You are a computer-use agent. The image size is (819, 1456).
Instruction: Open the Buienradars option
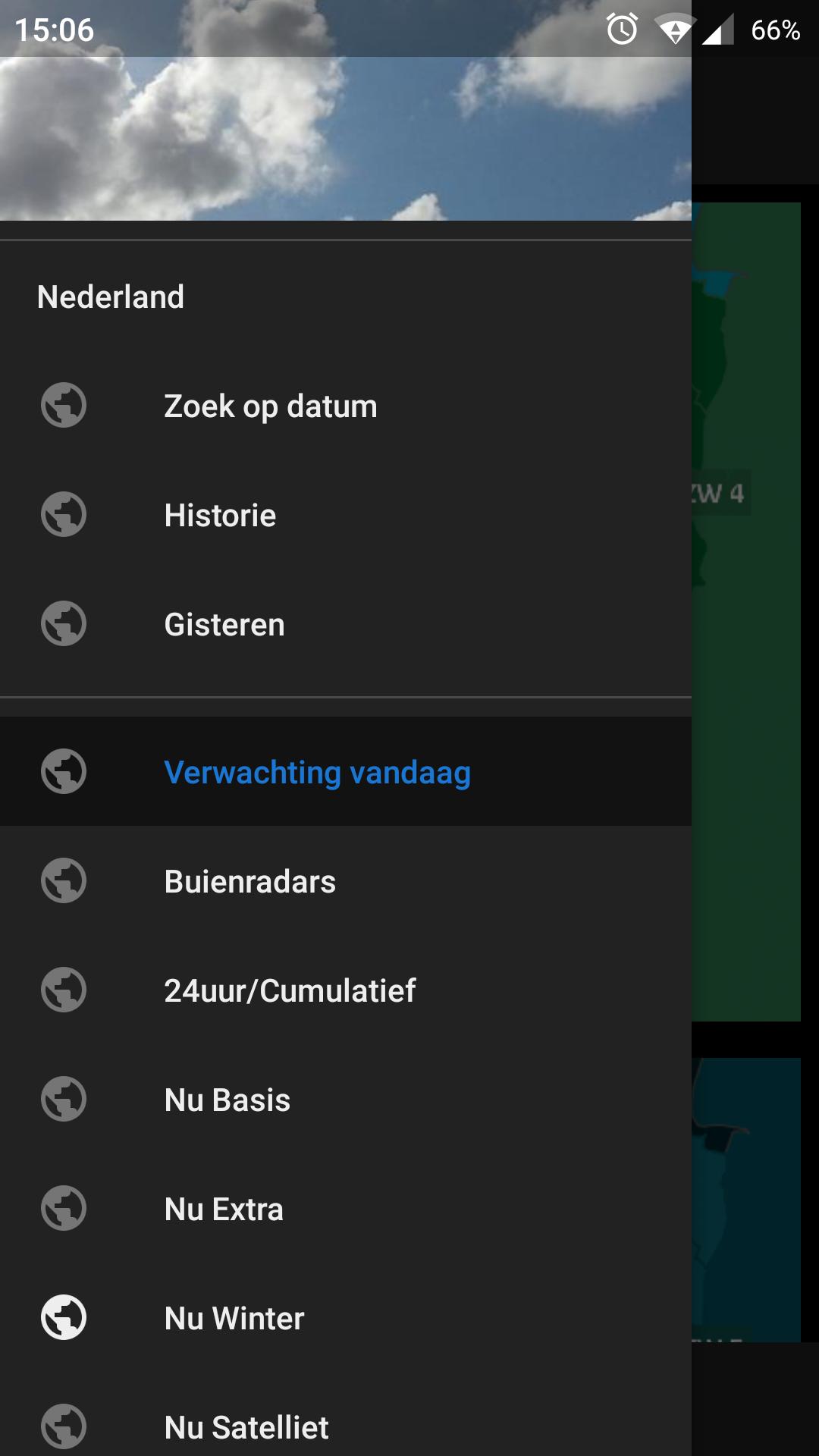(x=249, y=881)
